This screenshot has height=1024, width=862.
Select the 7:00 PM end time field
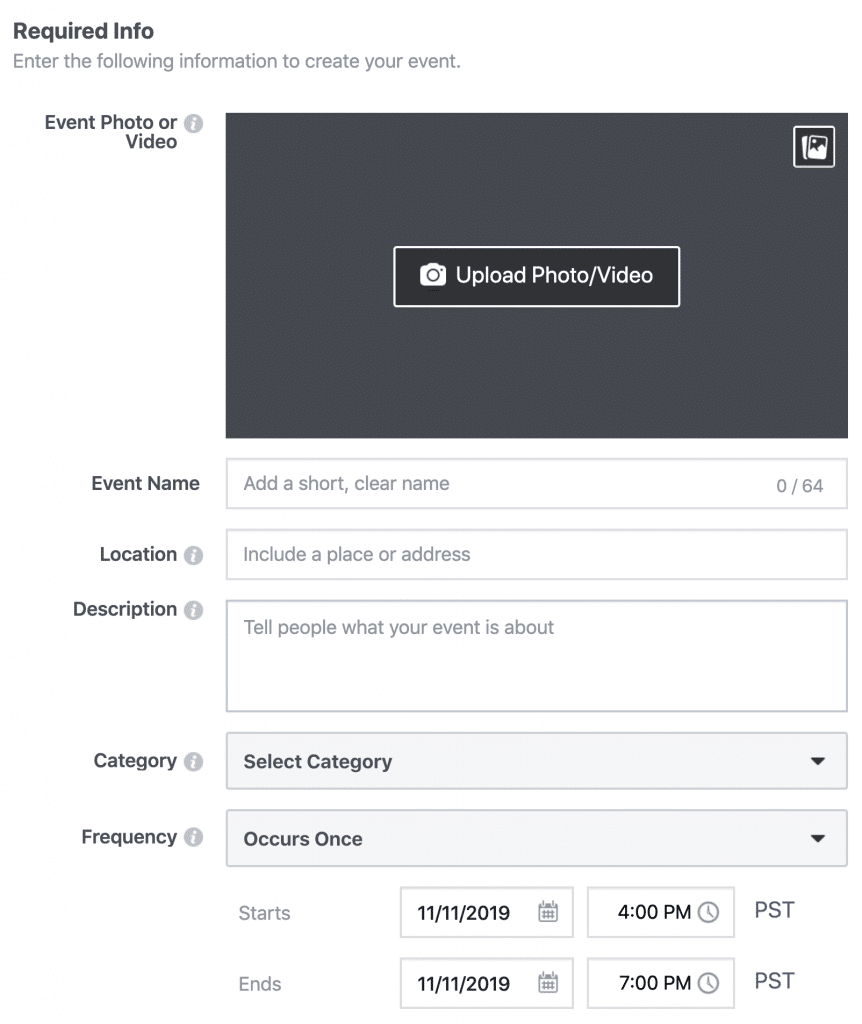pyautogui.click(x=661, y=983)
